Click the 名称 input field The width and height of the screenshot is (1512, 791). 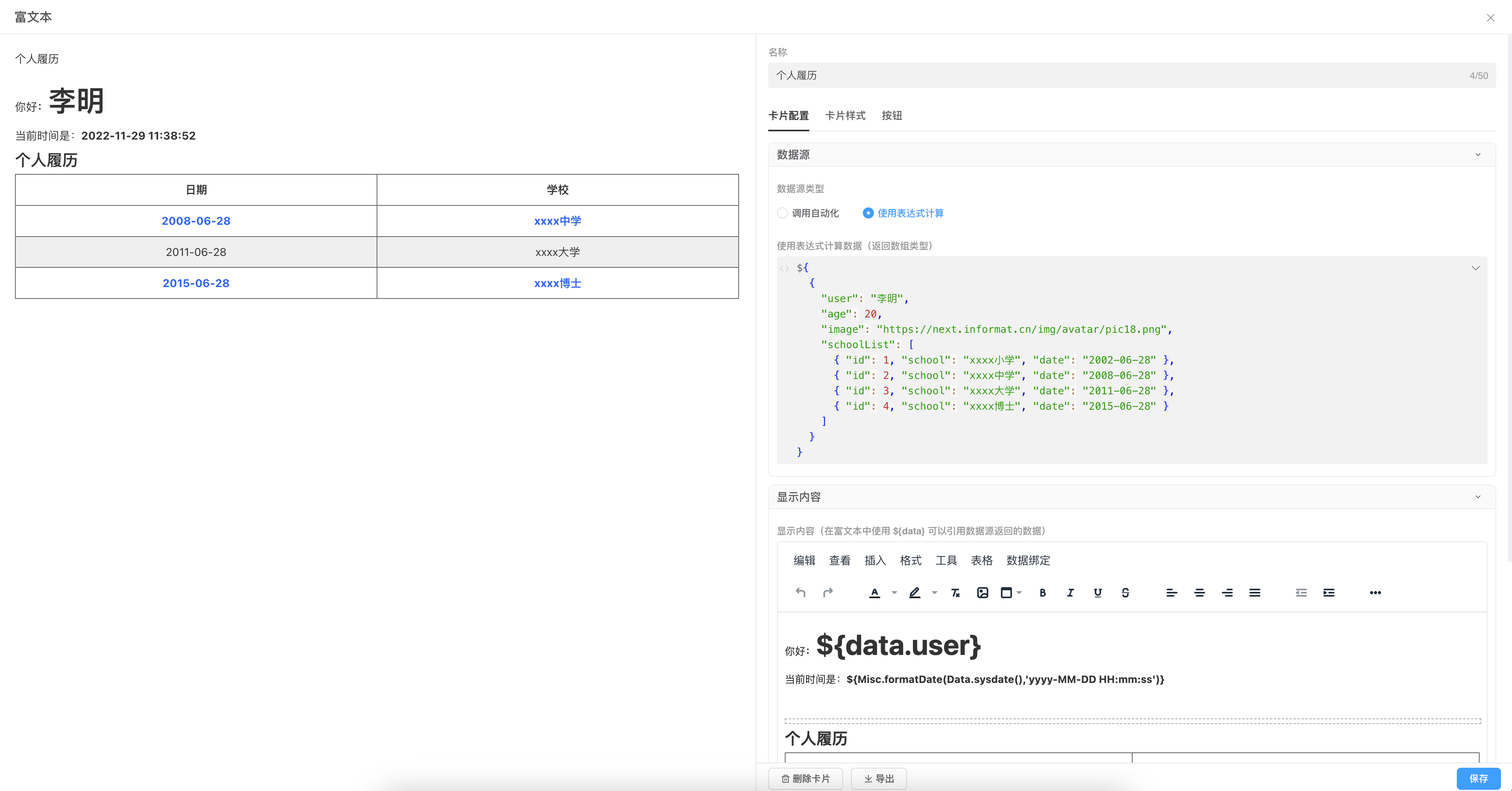[1115, 76]
